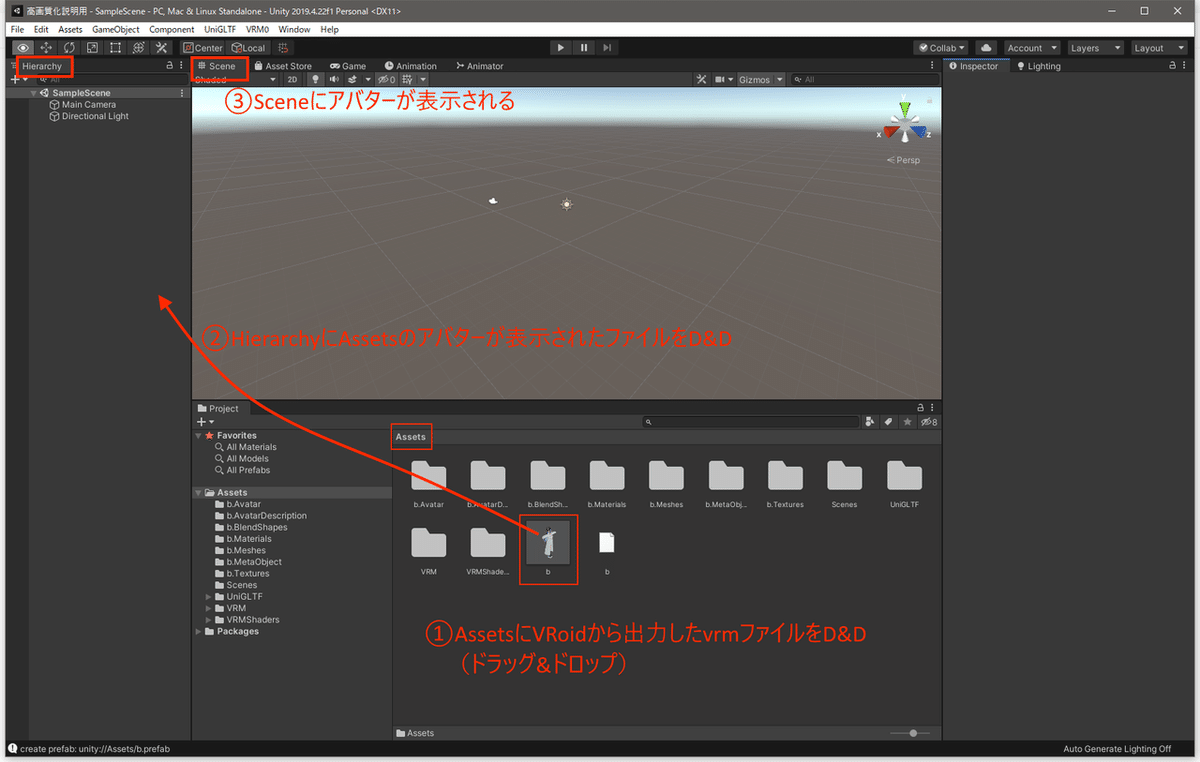This screenshot has width=1200, height=762.
Task: Save search to Favorites star icon
Action: 908,422
